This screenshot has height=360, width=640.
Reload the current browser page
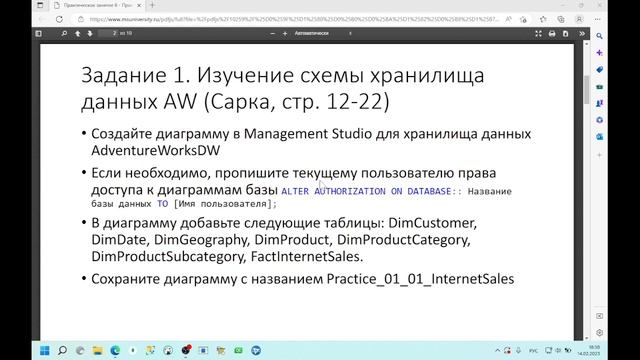[x=59, y=19]
